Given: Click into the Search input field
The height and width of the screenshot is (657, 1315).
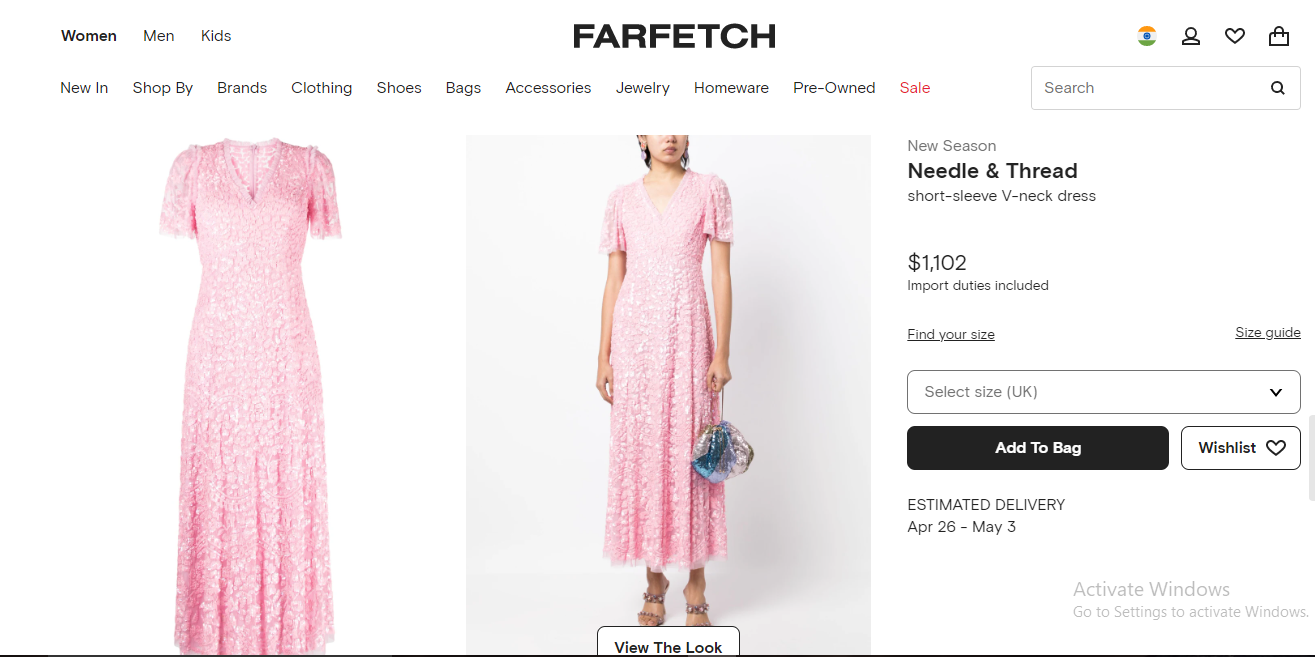Looking at the screenshot, I should [x=1145, y=88].
